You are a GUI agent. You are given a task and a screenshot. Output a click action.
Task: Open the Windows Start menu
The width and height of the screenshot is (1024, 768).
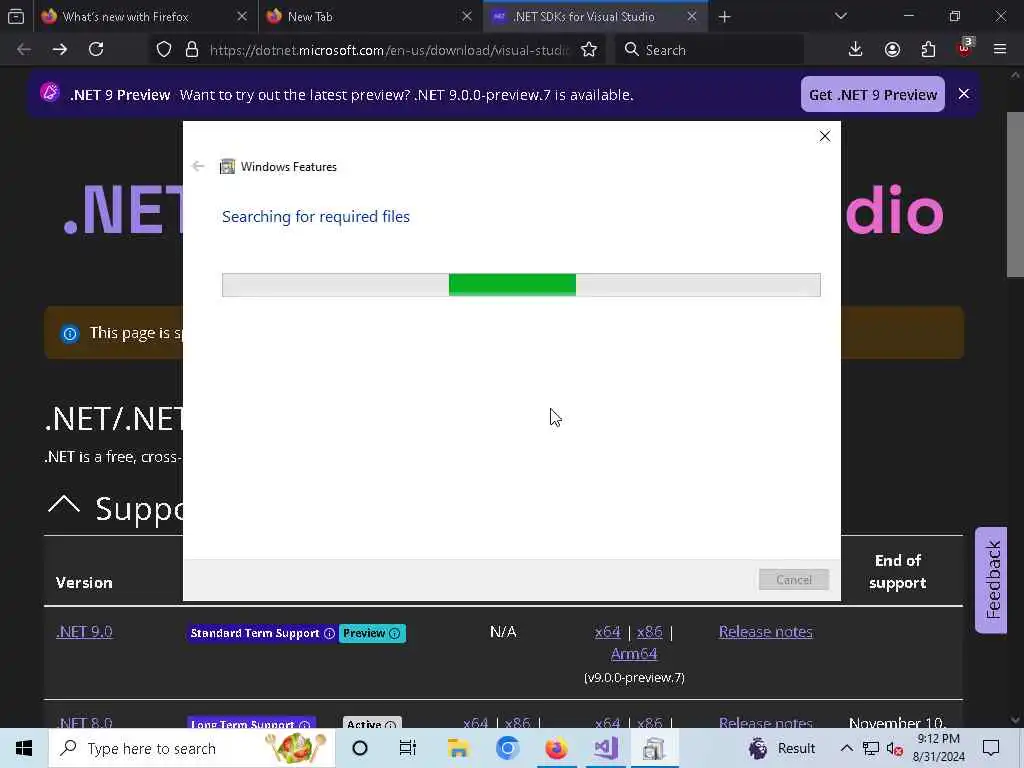pos(24,748)
